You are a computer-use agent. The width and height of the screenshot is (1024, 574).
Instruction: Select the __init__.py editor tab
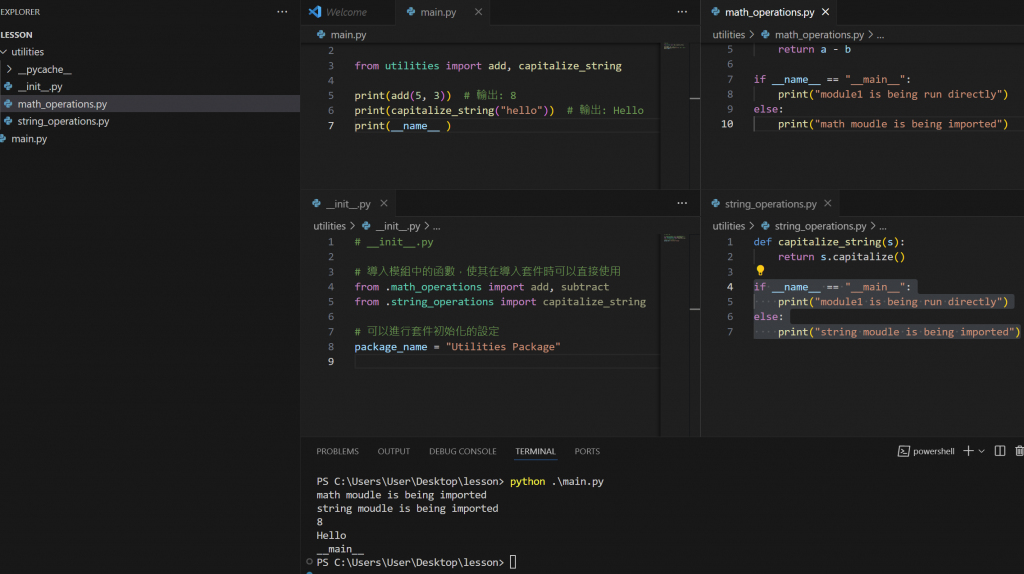348,204
